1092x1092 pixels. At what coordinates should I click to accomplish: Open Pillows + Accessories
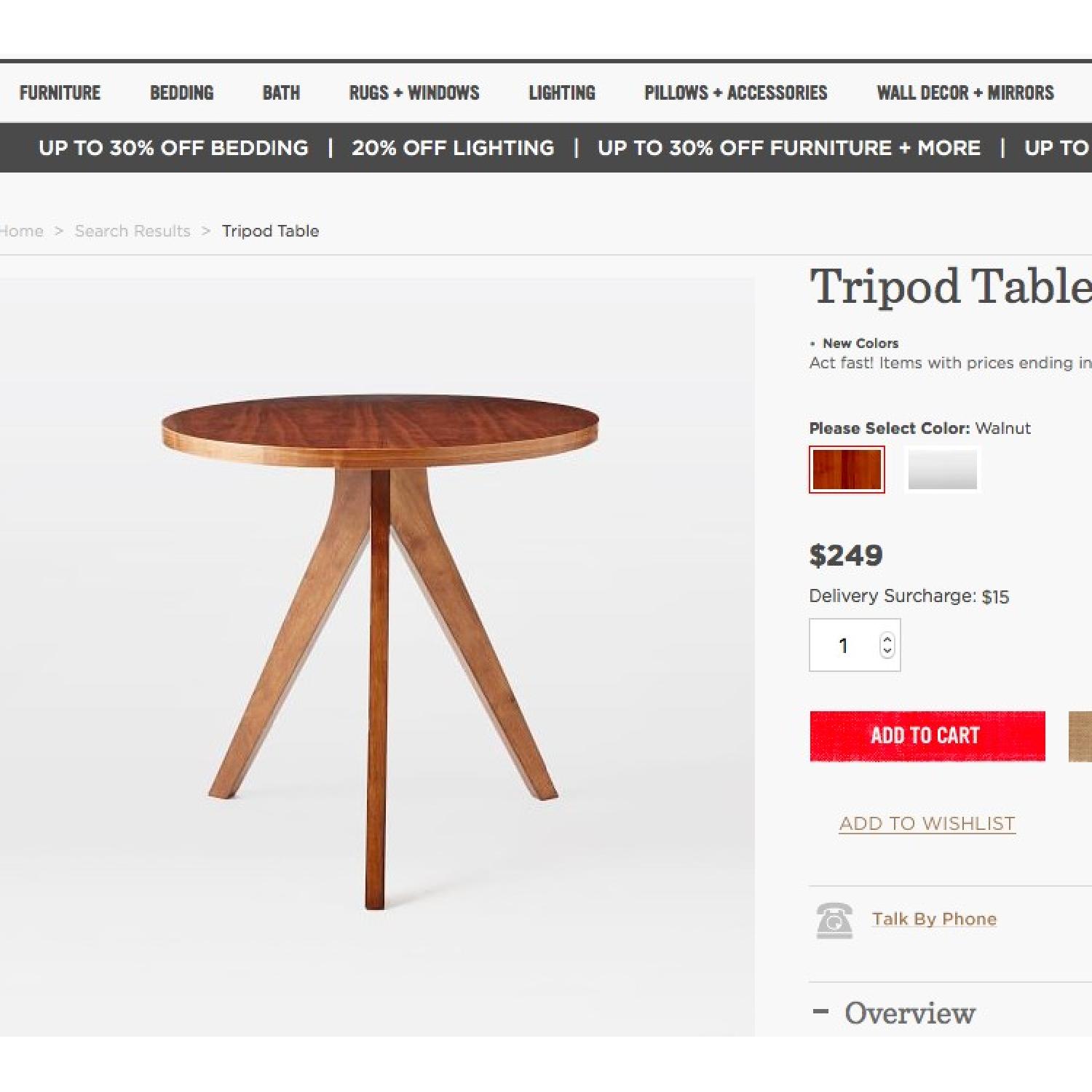tap(735, 92)
